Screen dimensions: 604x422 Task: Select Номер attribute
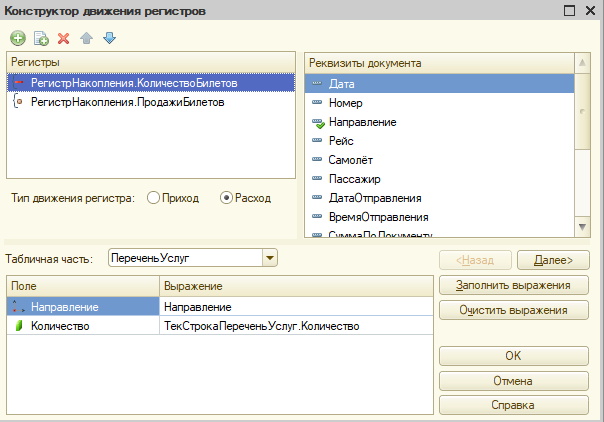[440, 103]
